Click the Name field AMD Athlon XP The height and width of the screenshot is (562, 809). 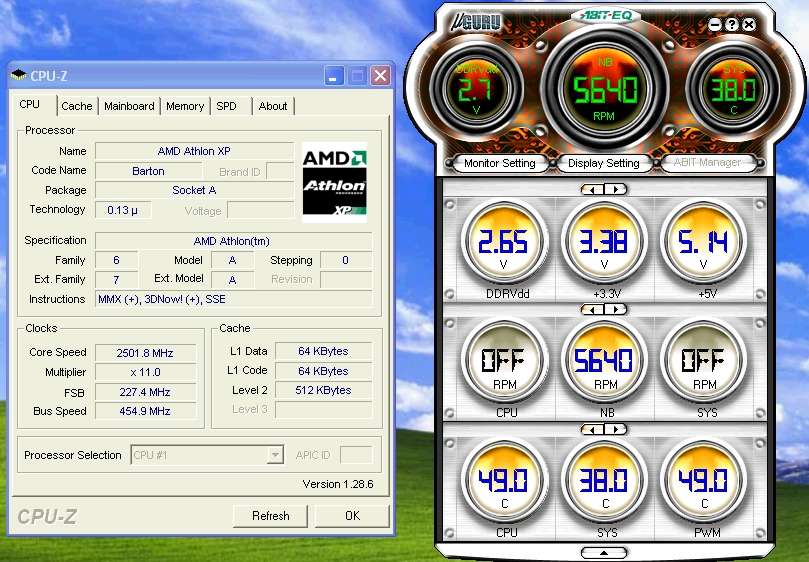click(194, 151)
